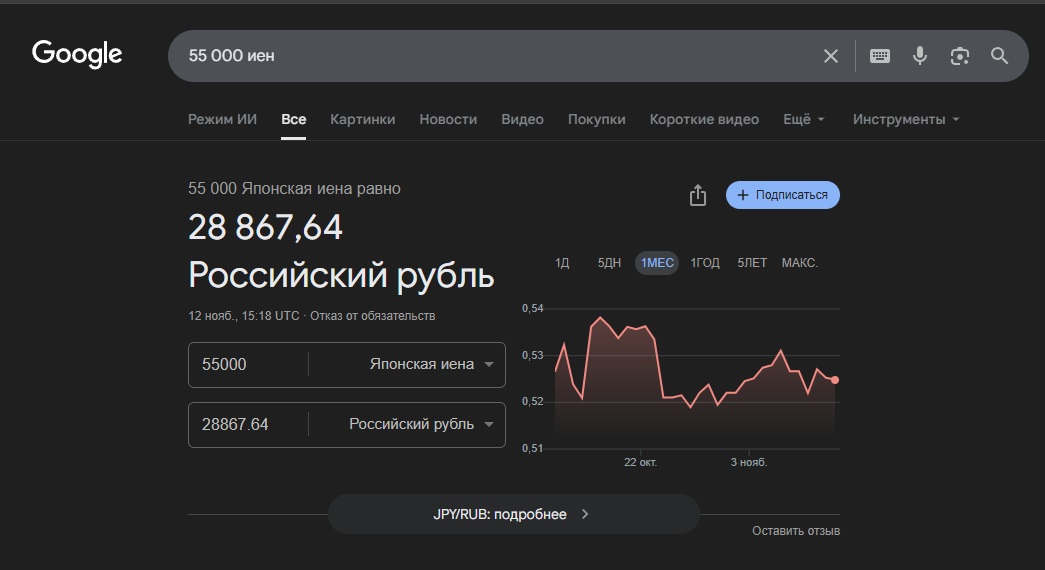Click the 55 000 Японская иена равно text
Screen dimensions: 1045x570
pyautogui.click(x=294, y=189)
